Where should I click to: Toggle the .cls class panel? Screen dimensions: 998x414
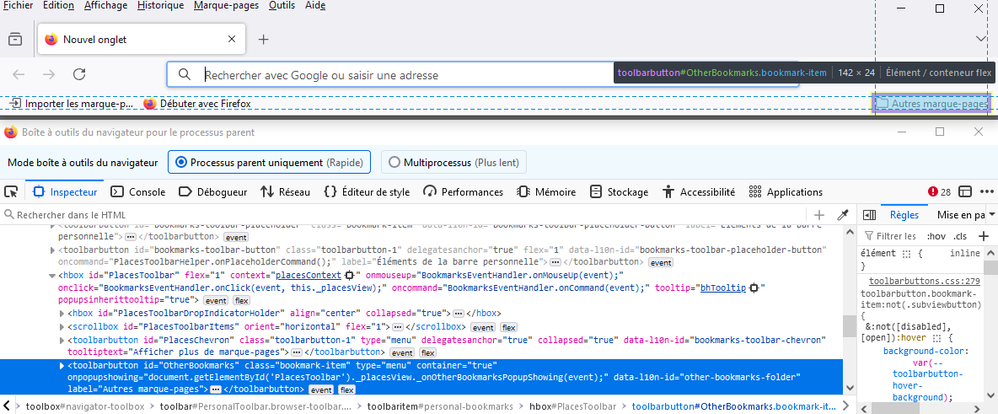pyautogui.click(x=960, y=236)
